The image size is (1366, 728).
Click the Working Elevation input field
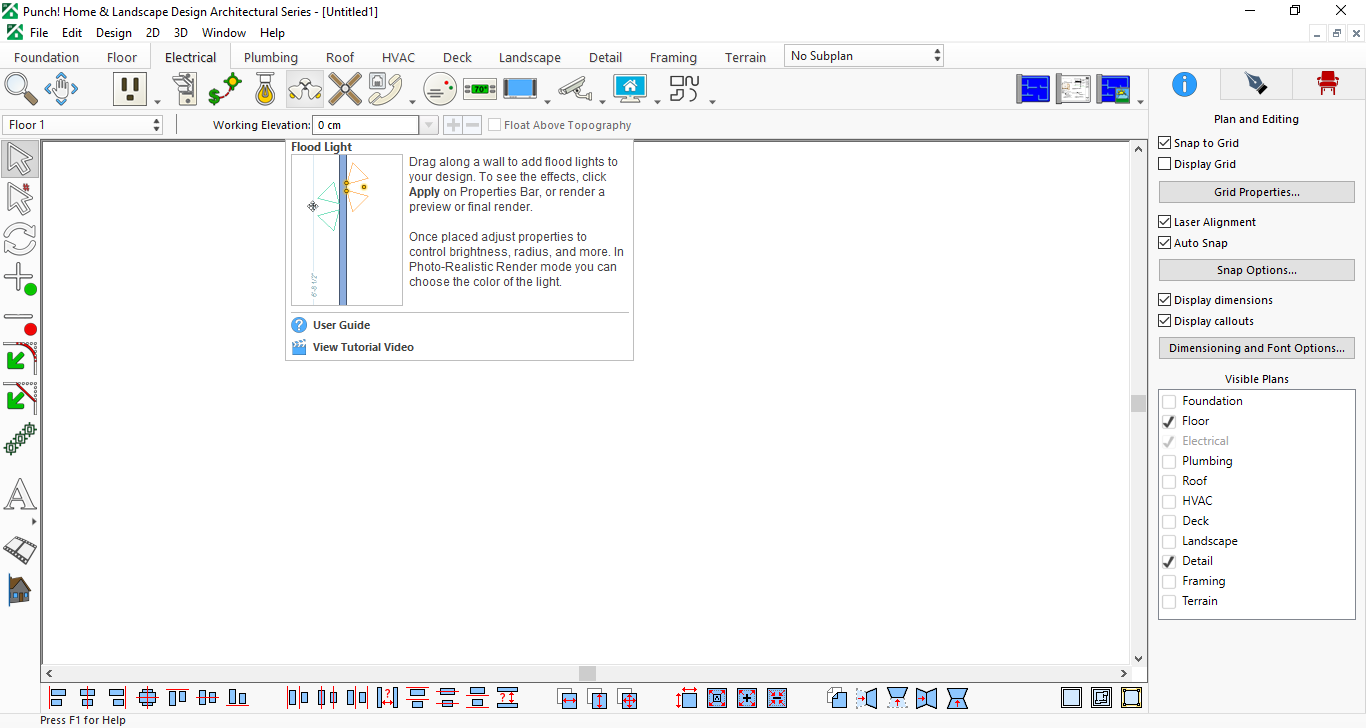pyautogui.click(x=366, y=125)
